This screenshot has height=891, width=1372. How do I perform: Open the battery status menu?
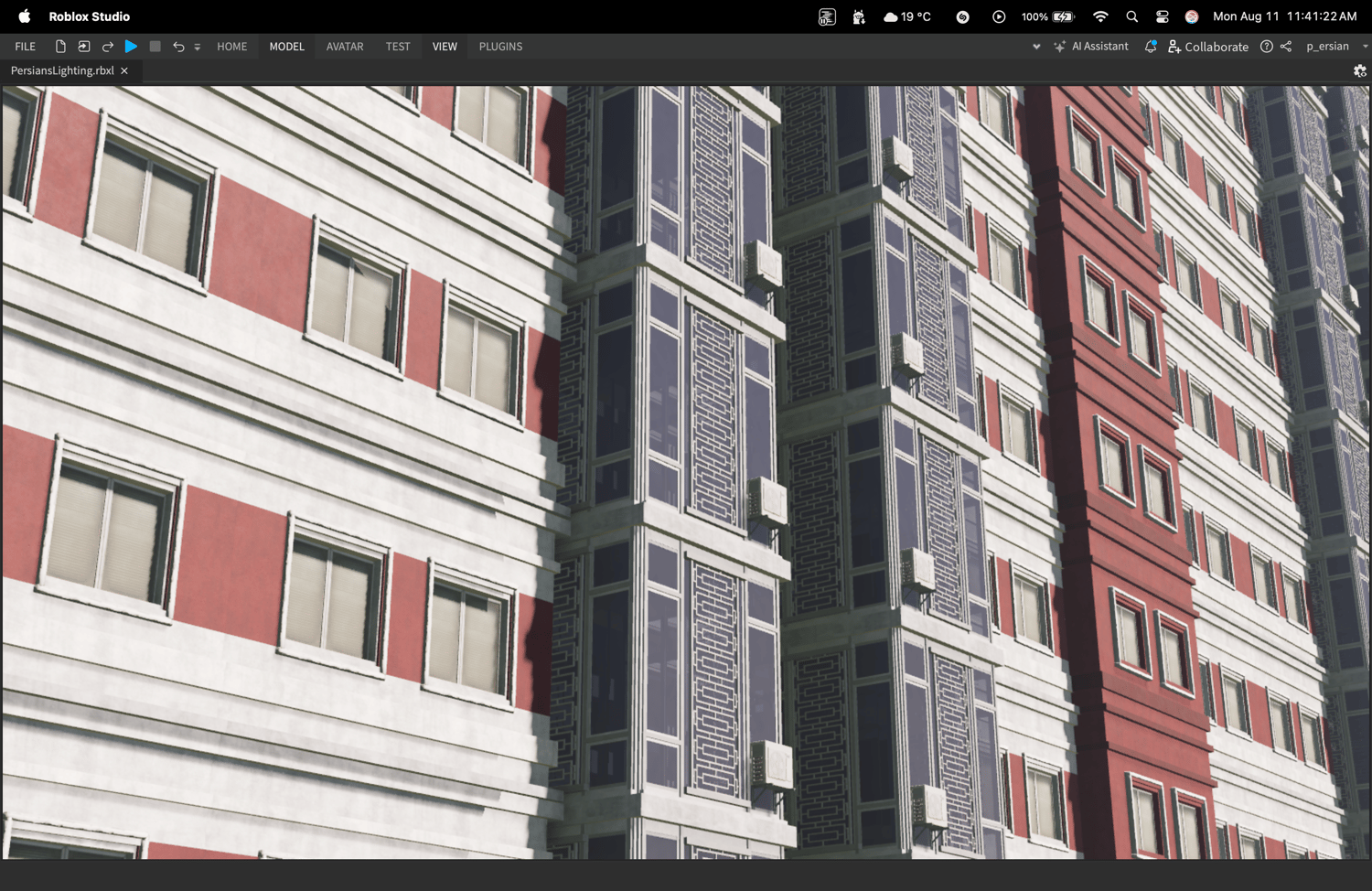click(1048, 16)
